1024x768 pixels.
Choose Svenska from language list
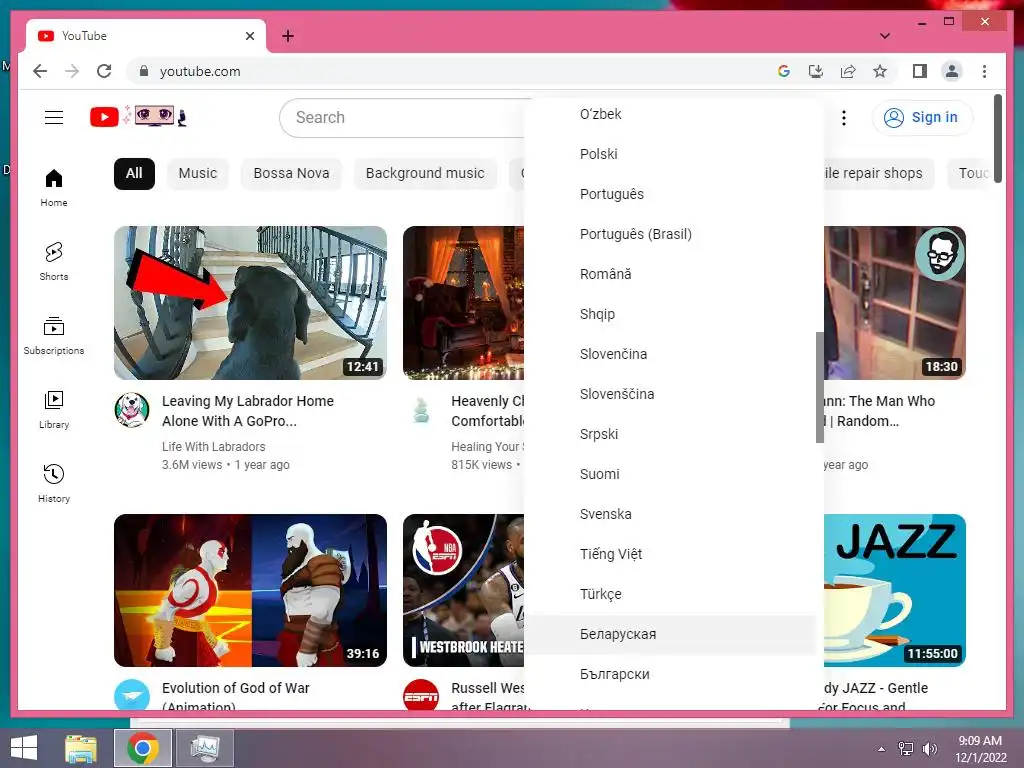pyautogui.click(x=670, y=514)
